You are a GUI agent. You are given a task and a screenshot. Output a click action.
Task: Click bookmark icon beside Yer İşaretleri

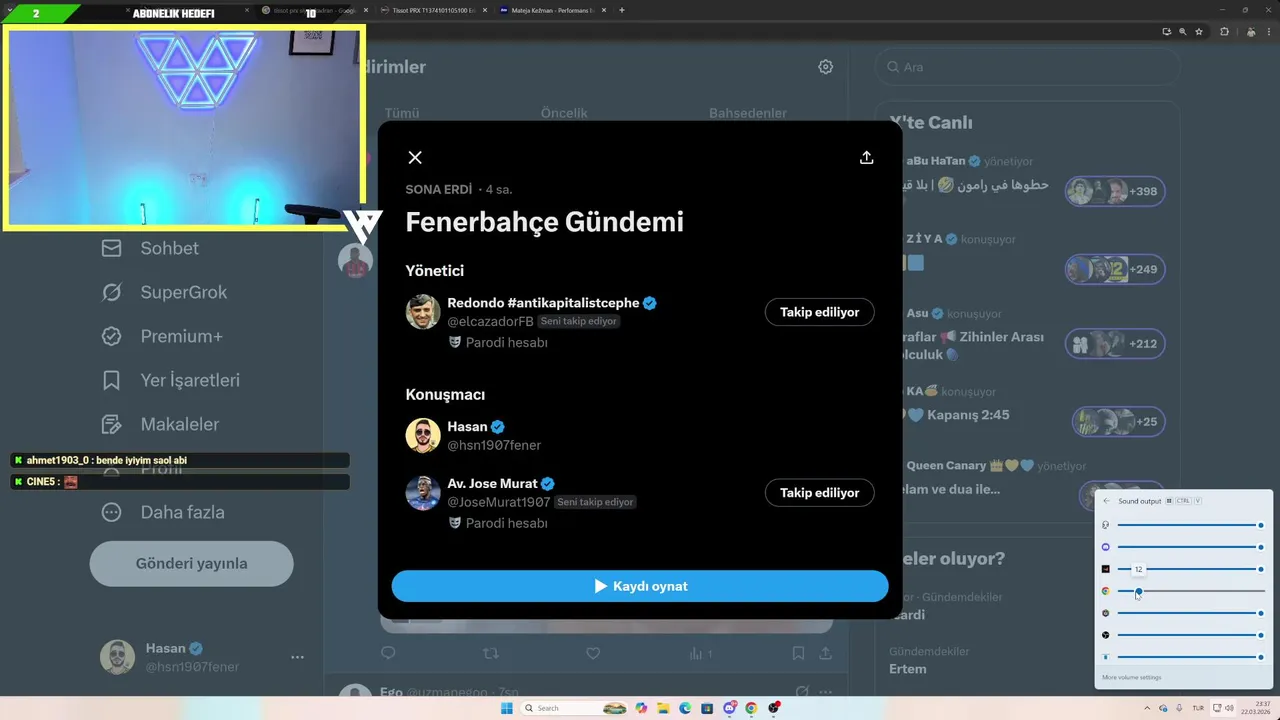[112, 380]
